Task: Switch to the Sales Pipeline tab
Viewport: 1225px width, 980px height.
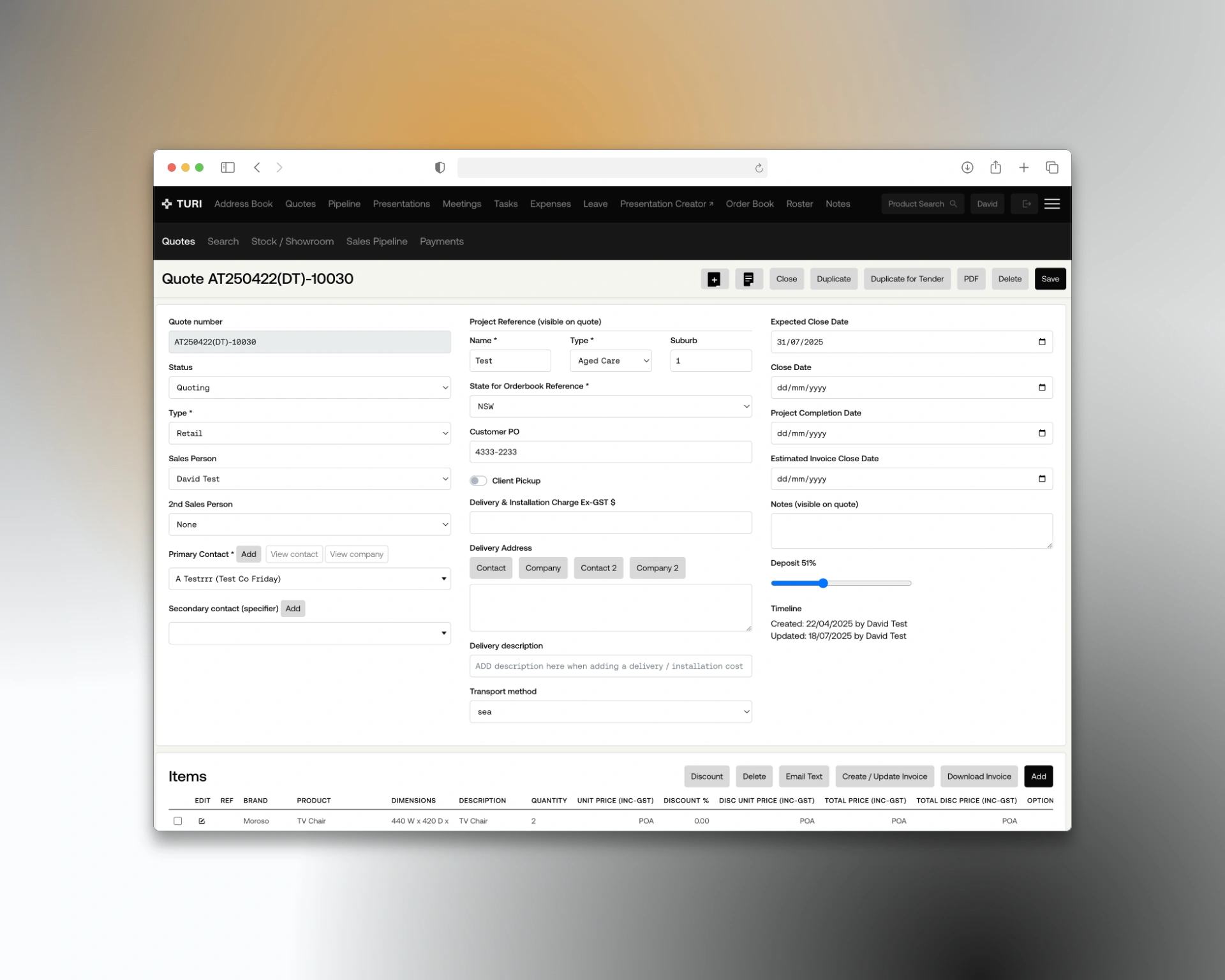Action: click(x=376, y=241)
